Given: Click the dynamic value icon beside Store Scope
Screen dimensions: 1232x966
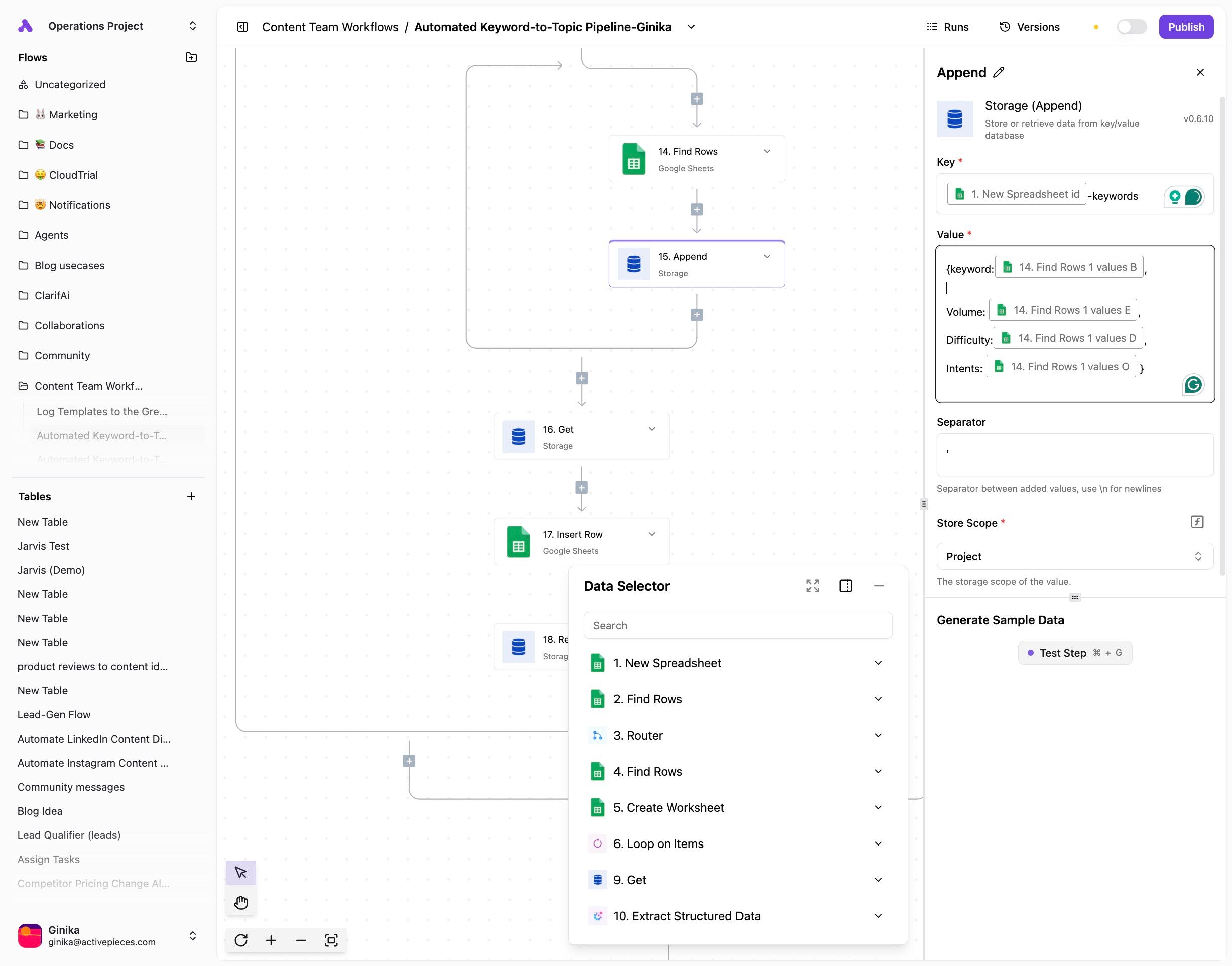Looking at the screenshot, I should point(1197,522).
